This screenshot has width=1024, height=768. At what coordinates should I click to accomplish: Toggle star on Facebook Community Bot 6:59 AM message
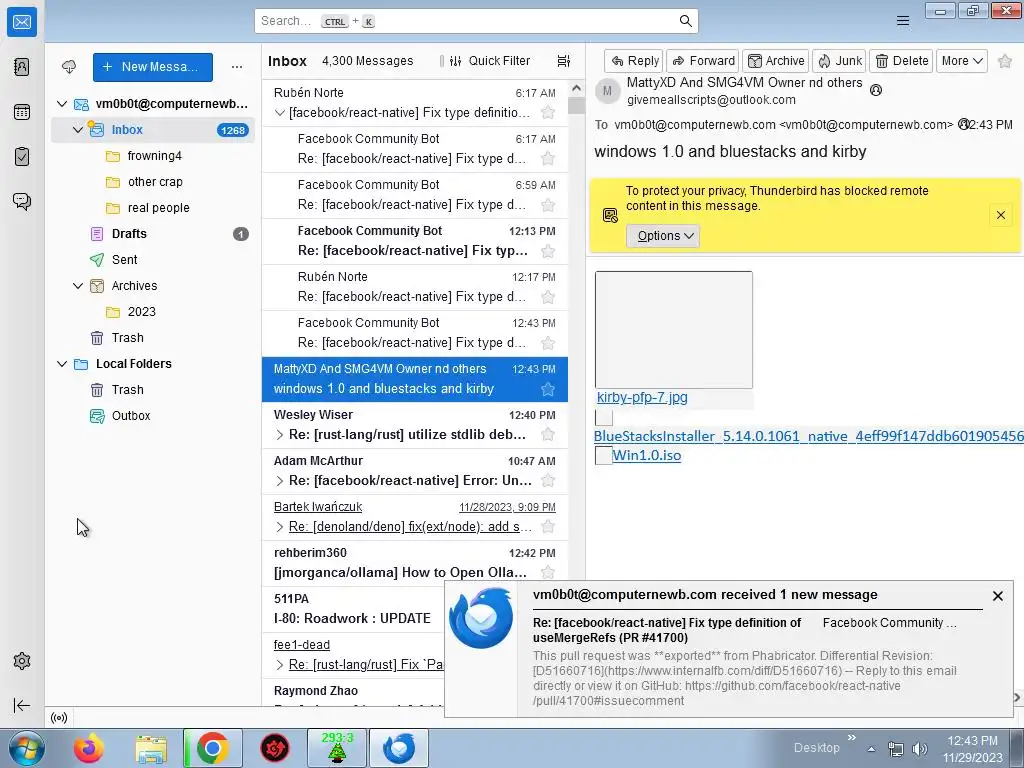point(548,204)
